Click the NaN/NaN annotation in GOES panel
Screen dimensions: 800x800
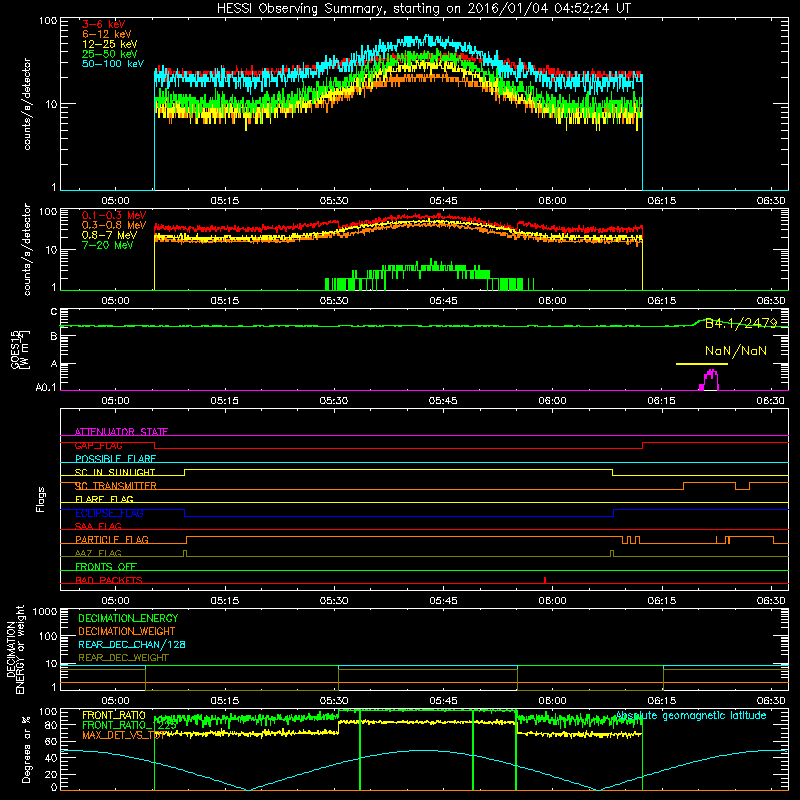pos(736,351)
